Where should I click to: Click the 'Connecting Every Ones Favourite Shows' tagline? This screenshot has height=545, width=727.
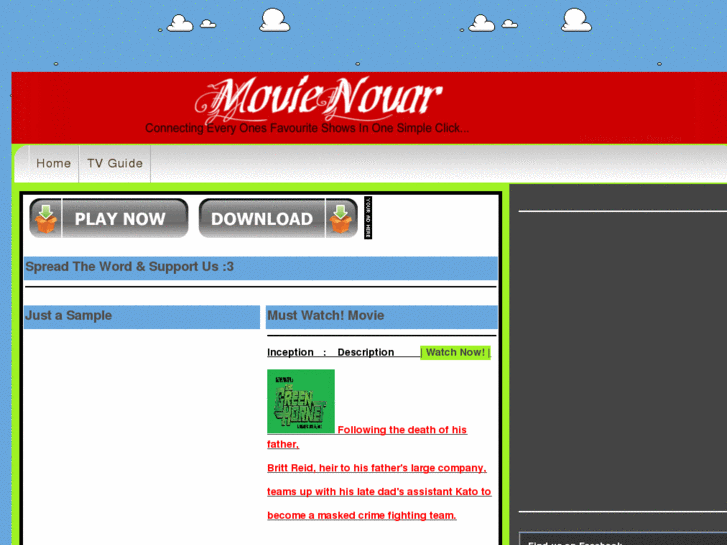(307, 128)
